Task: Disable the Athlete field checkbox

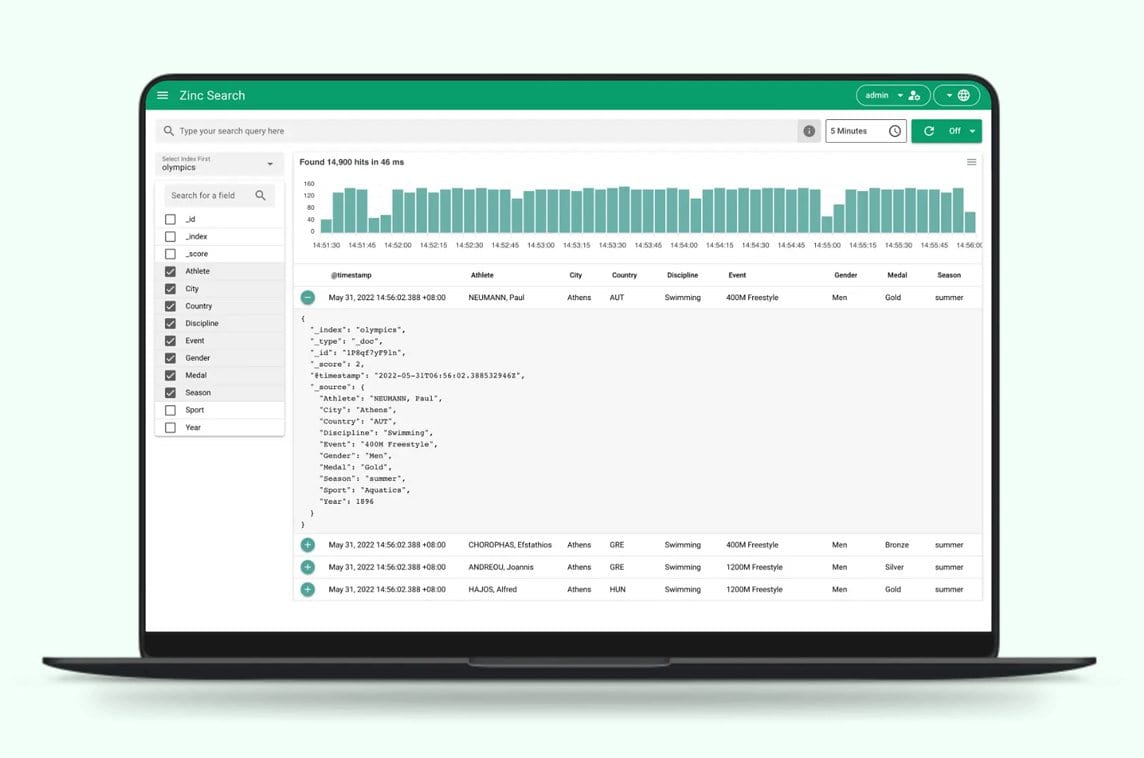Action: click(170, 270)
